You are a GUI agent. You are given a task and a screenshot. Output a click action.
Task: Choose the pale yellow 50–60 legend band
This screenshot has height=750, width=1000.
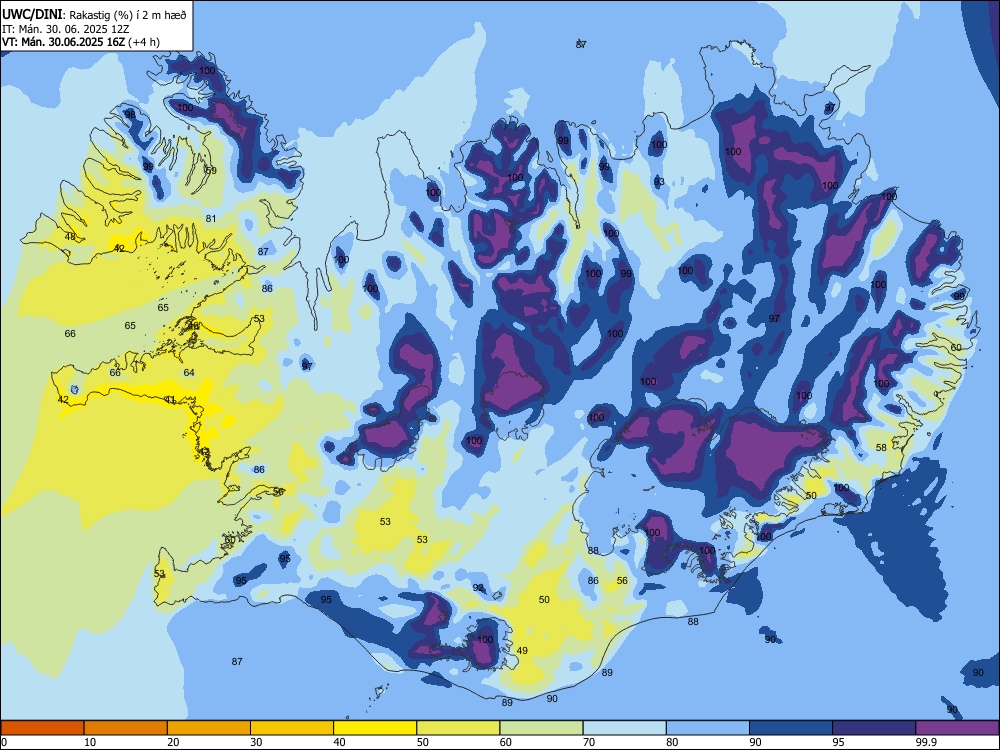click(459, 728)
